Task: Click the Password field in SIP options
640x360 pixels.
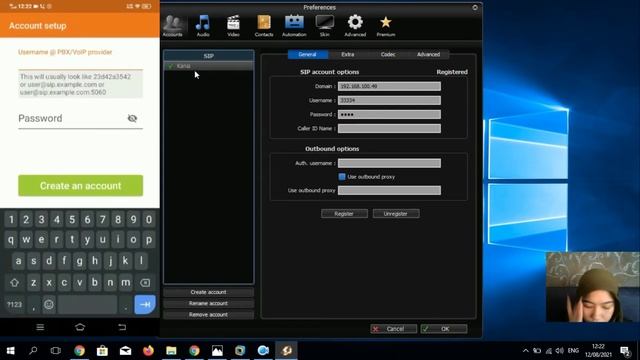Action: [389, 114]
